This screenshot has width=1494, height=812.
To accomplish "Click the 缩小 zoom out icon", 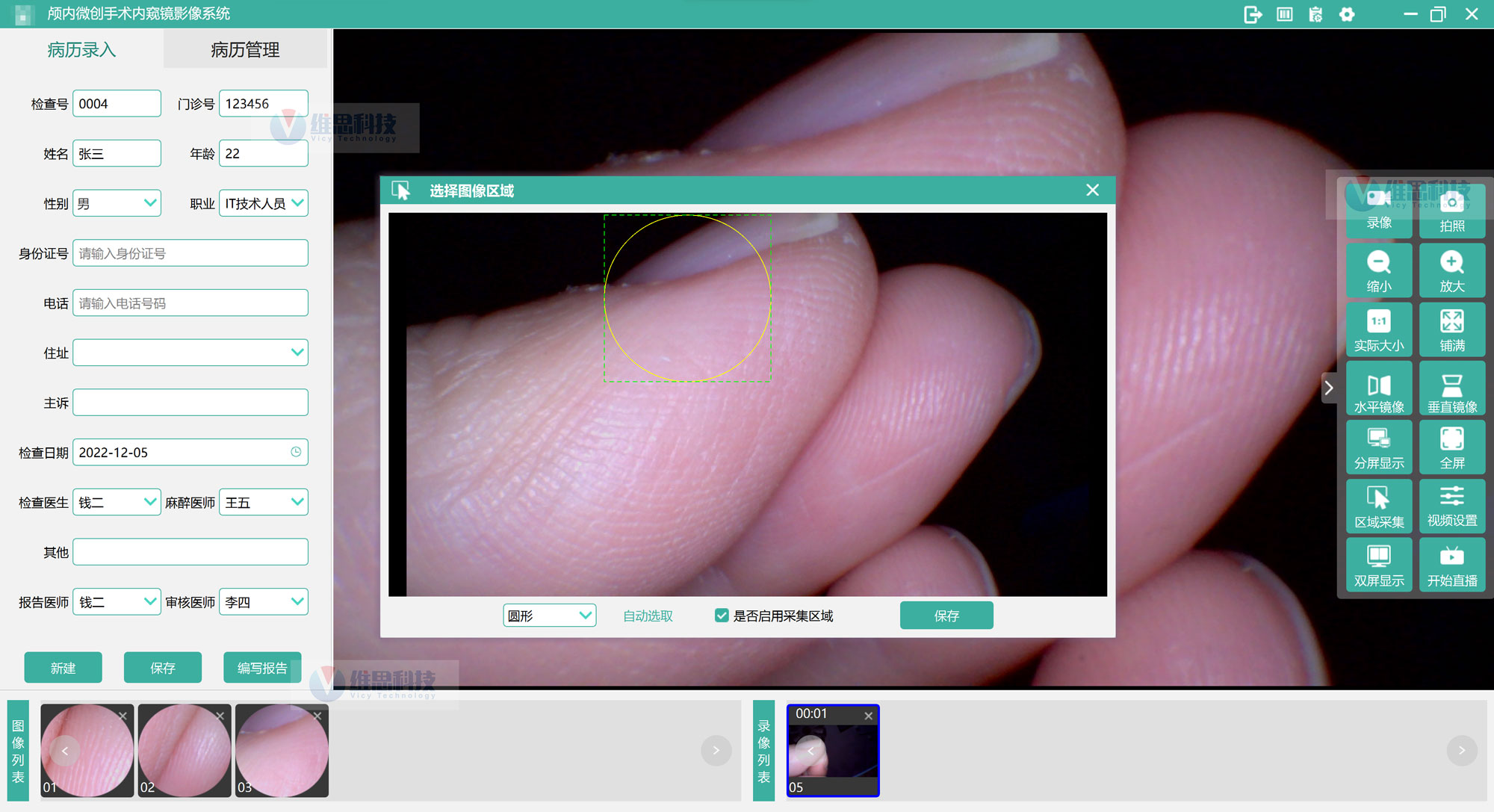I will 1378,270.
